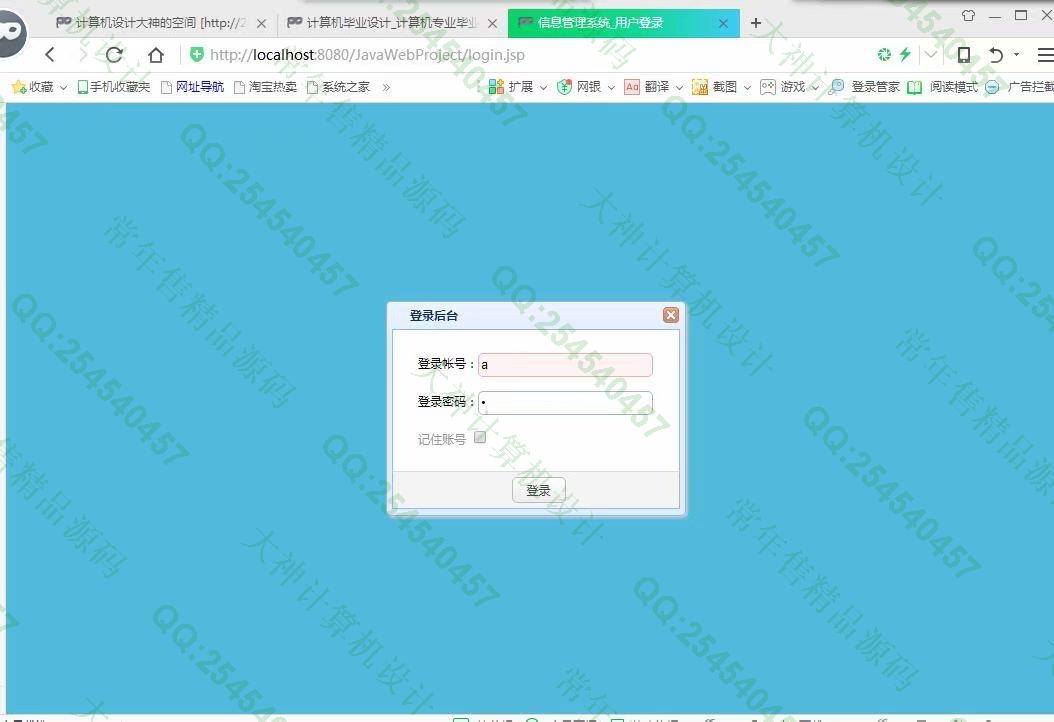Close the 登录后台 dialog
Screen dimensions: 1054x722
point(670,315)
